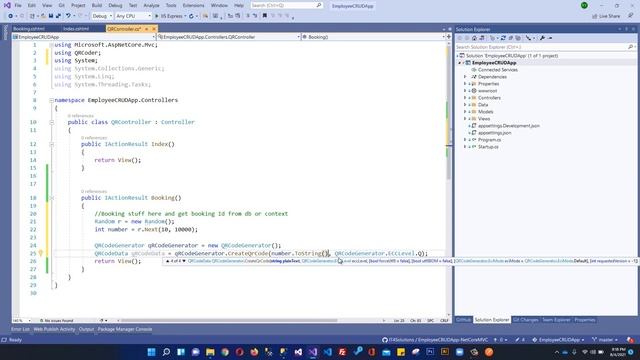Viewport: 640px width, 360px height.
Task: Open the File menu
Action: (18, 5)
